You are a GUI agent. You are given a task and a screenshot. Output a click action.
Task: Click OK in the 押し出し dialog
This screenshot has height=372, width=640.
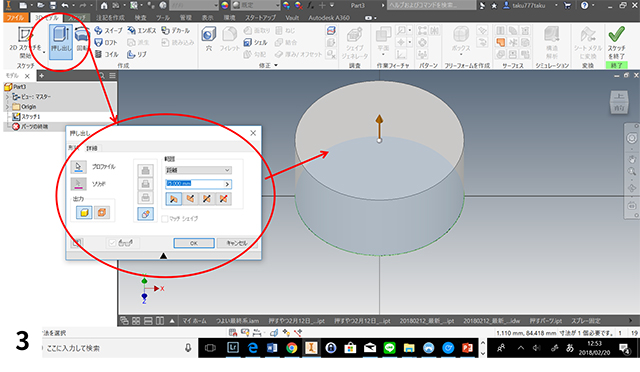coord(194,243)
